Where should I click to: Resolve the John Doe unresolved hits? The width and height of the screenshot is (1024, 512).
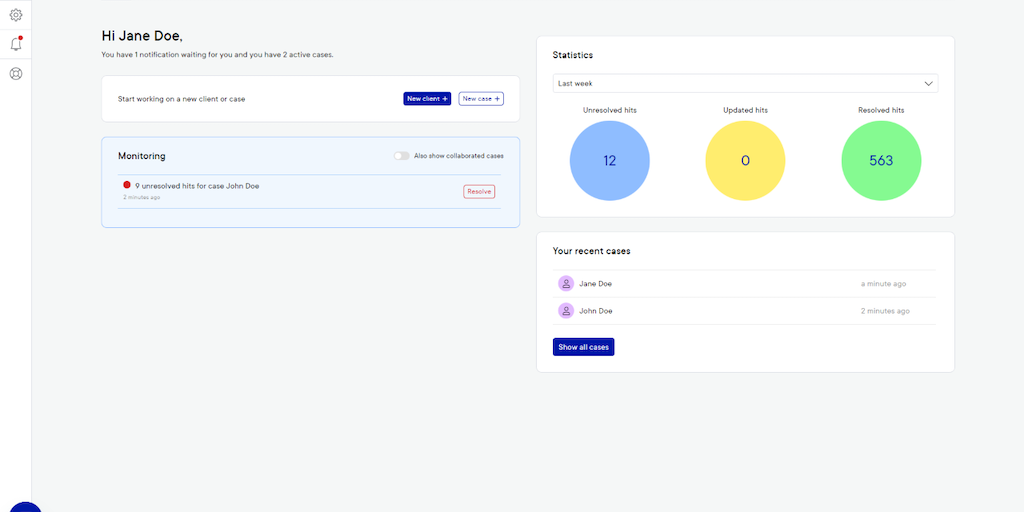[x=479, y=191]
